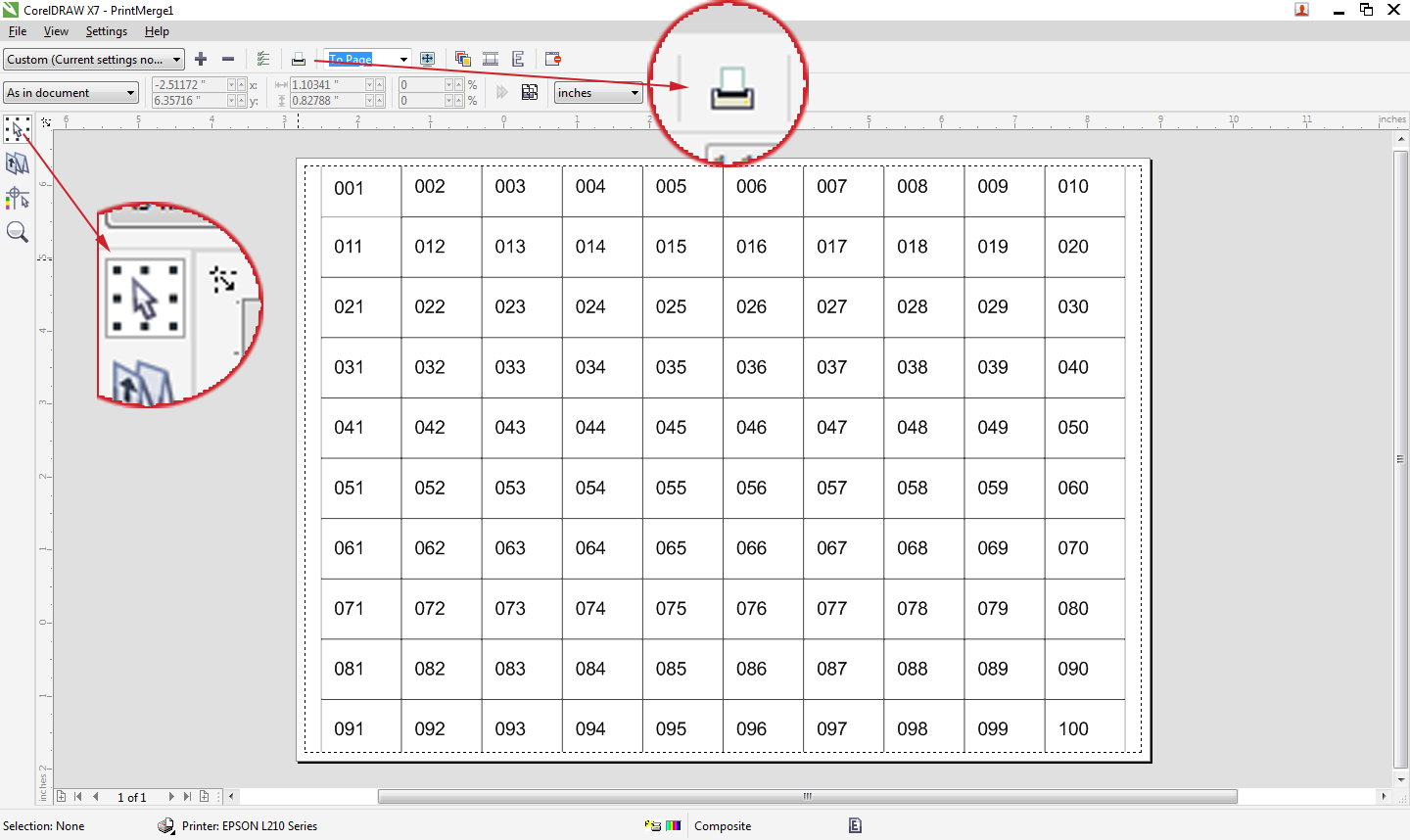Image resolution: width=1410 pixels, height=840 pixels.
Task: Select the Pick tool
Action: tap(17, 128)
